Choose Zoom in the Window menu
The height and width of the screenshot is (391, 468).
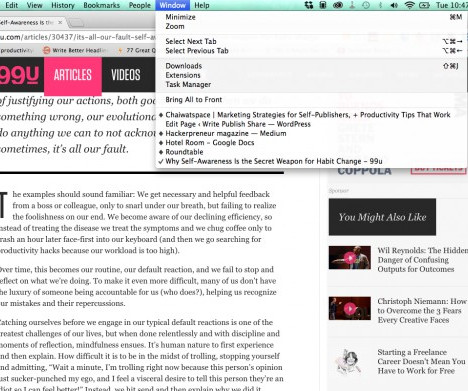click(311, 26)
